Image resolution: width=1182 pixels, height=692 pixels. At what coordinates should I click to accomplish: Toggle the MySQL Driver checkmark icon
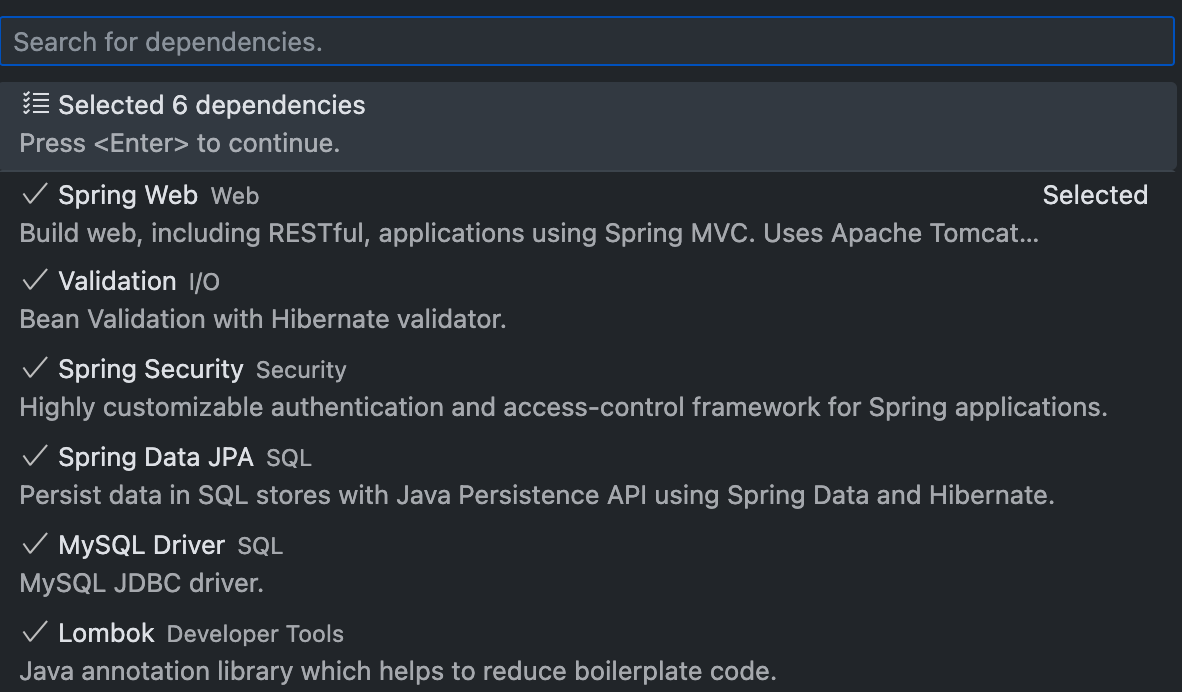click(35, 545)
